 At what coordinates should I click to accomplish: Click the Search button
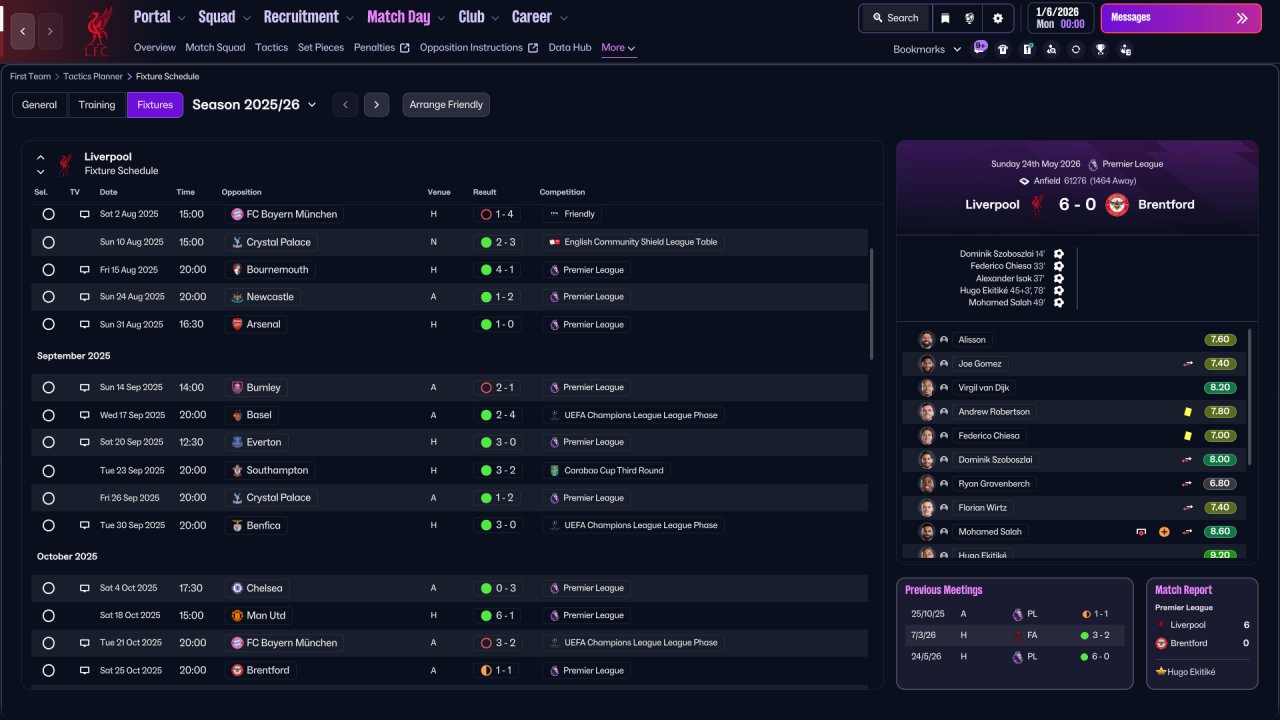[x=895, y=18]
